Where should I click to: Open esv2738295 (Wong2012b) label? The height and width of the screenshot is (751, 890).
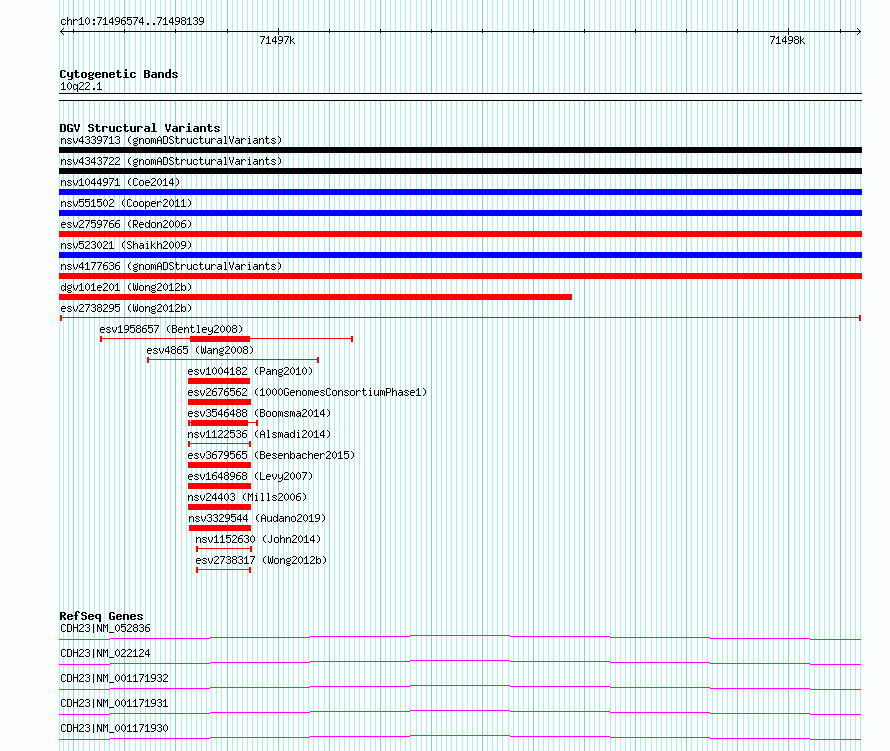coord(126,308)
